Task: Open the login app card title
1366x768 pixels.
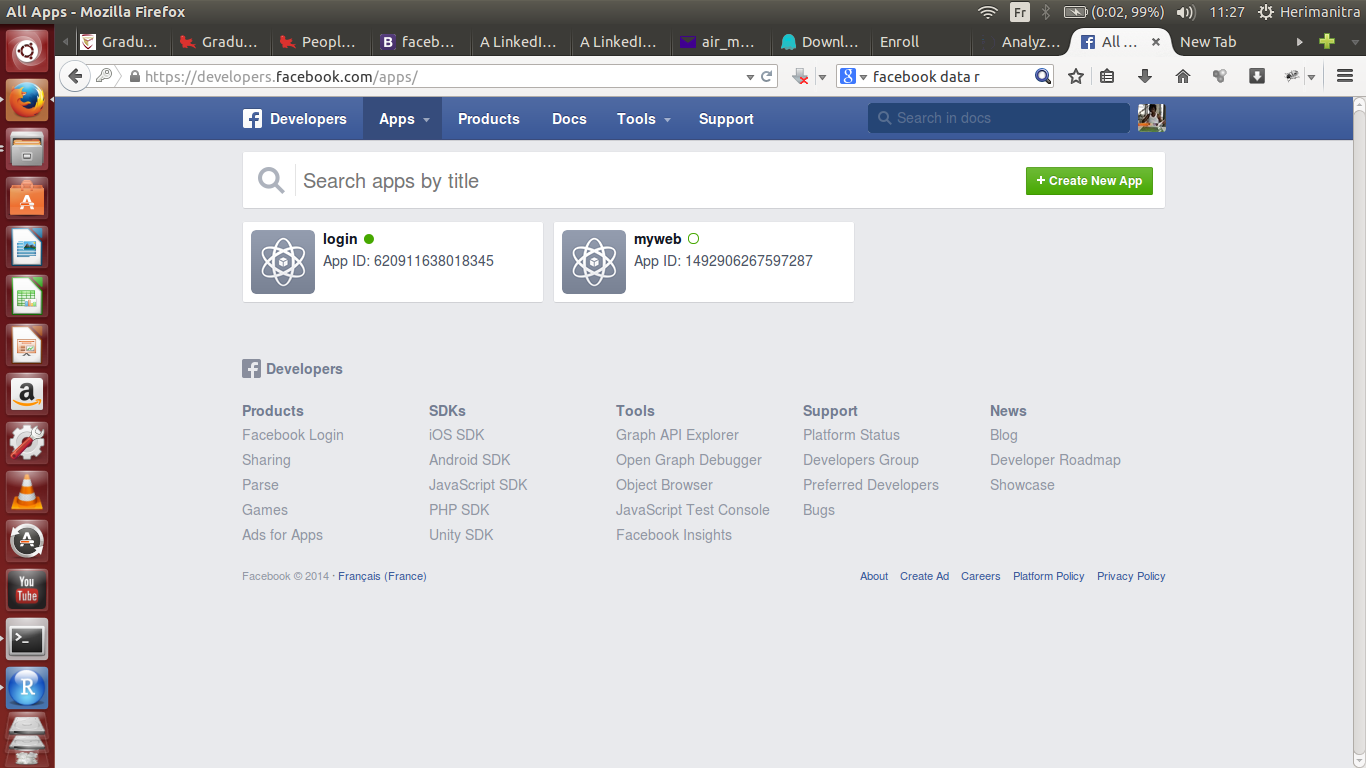Action: point(340,239)
